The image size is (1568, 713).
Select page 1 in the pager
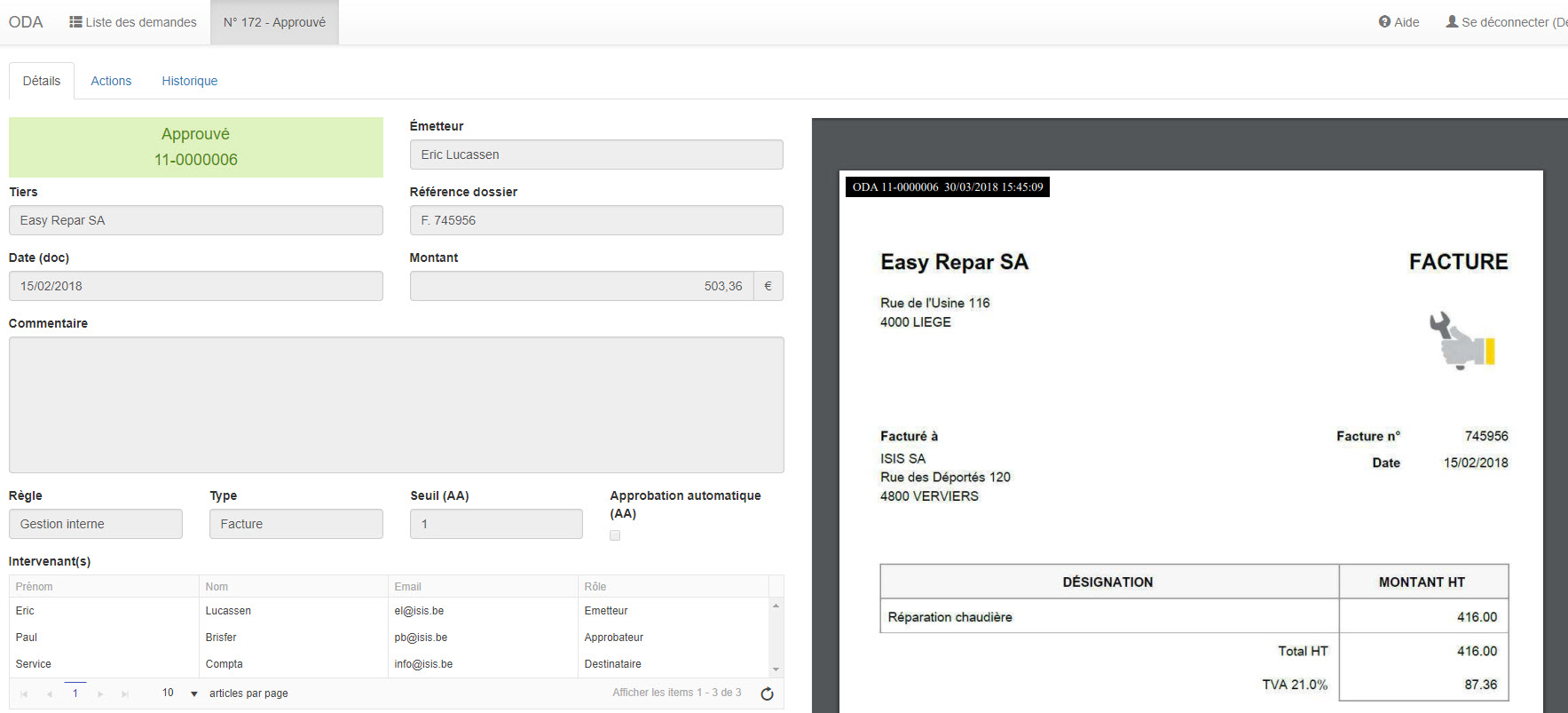tap(75, 693)
